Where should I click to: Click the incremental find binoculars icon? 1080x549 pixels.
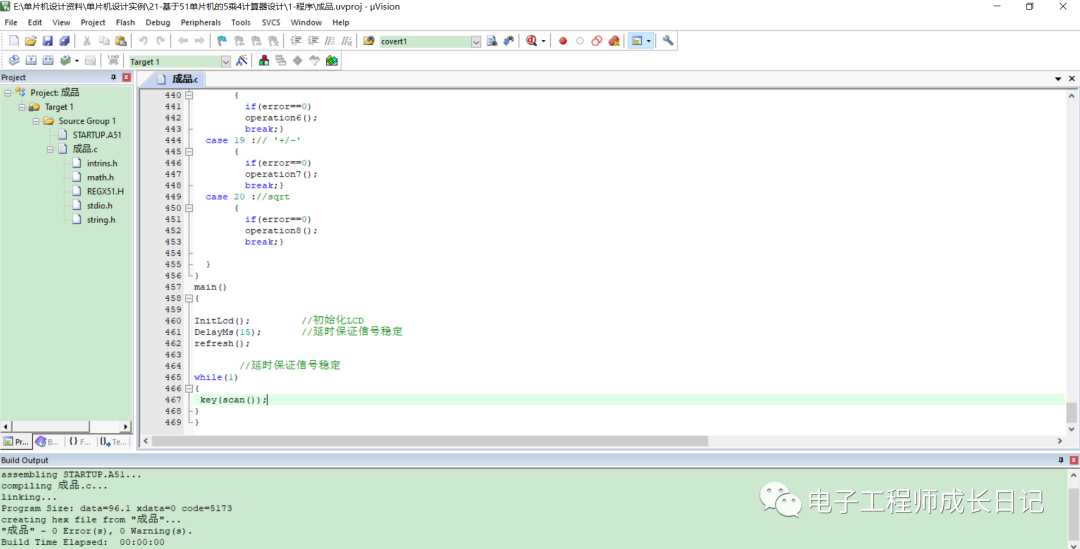click(x=509, y=41)
